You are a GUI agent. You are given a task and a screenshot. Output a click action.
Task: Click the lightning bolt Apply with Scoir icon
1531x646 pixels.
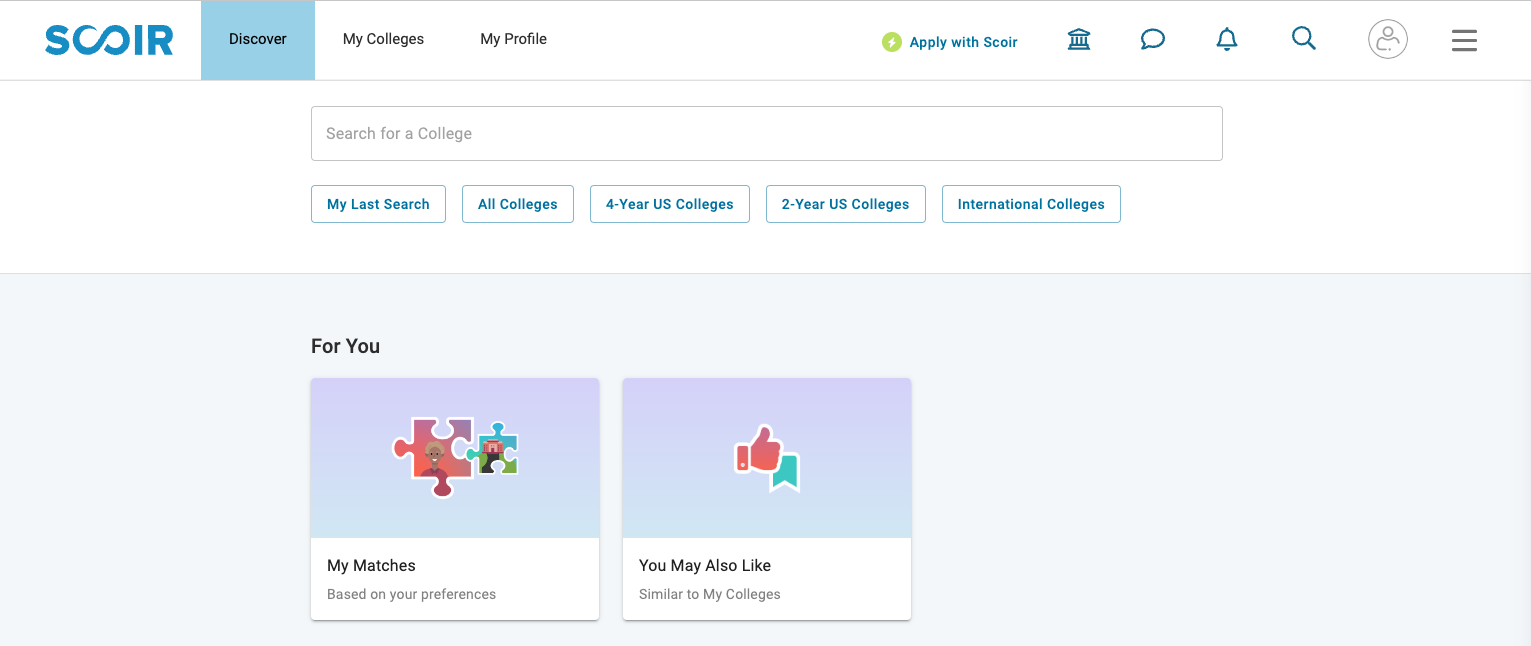[x=891, y=42]
